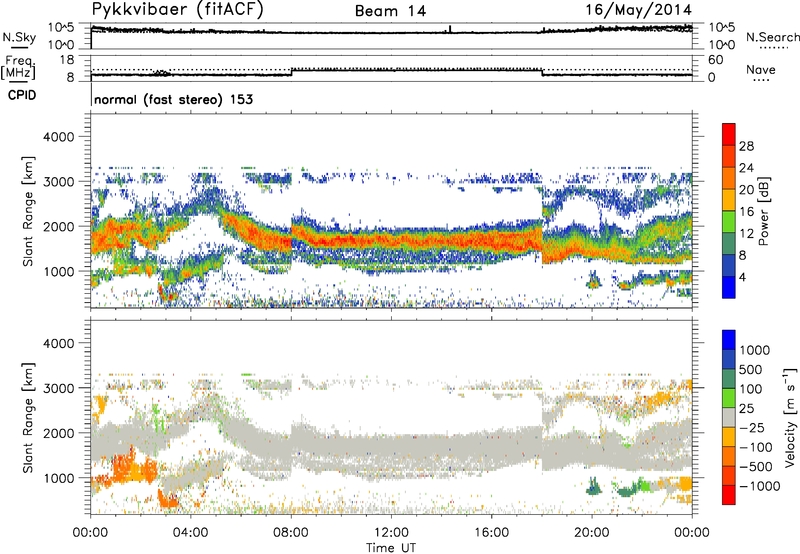Screen dimensions: 800x554
Task: Select the 4000 tick of the power panel
Action: [x=59, y=137]
